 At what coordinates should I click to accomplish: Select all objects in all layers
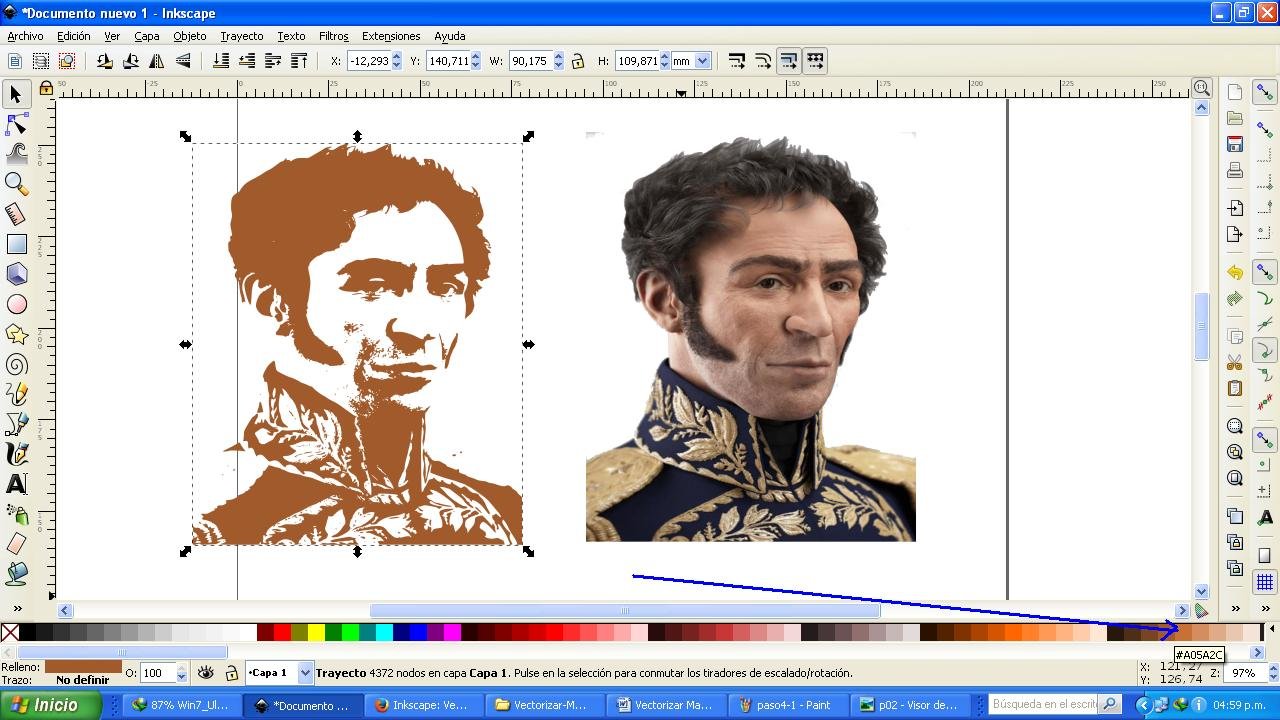[41, 61]
